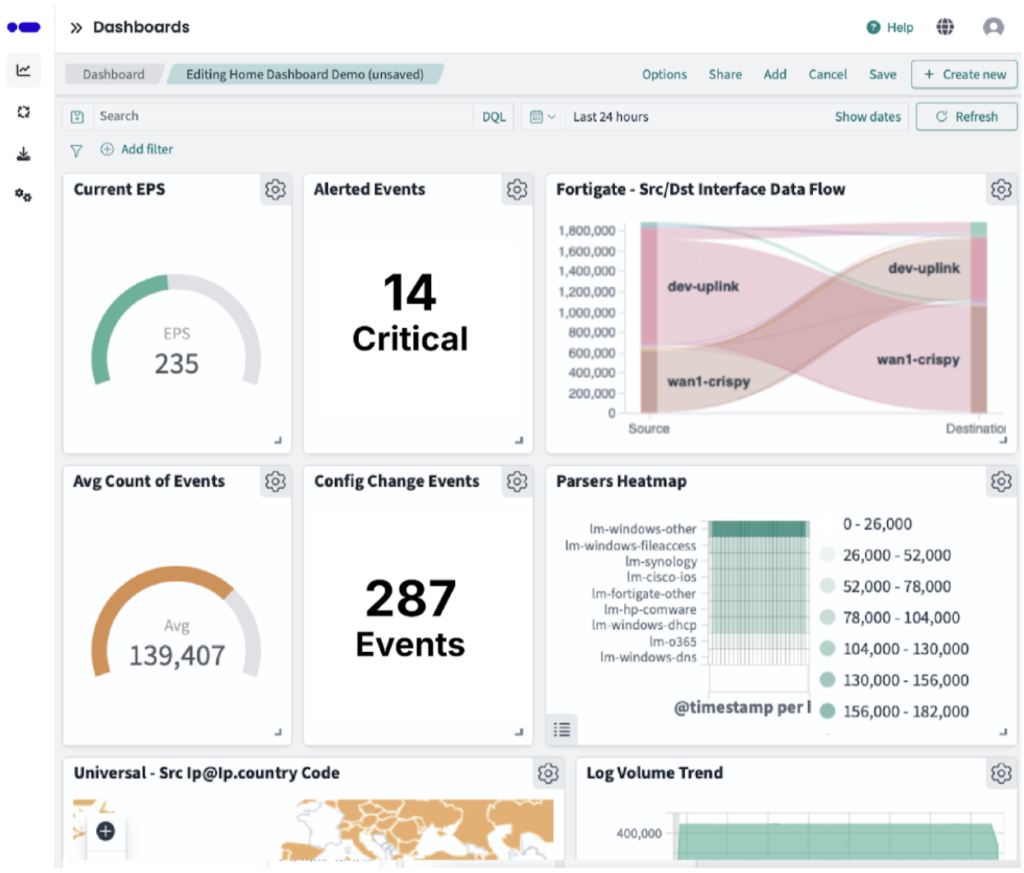The image size is (1024, 873).
Task: Open the analytics chart view in left sidebar
Action: point(23,70)
